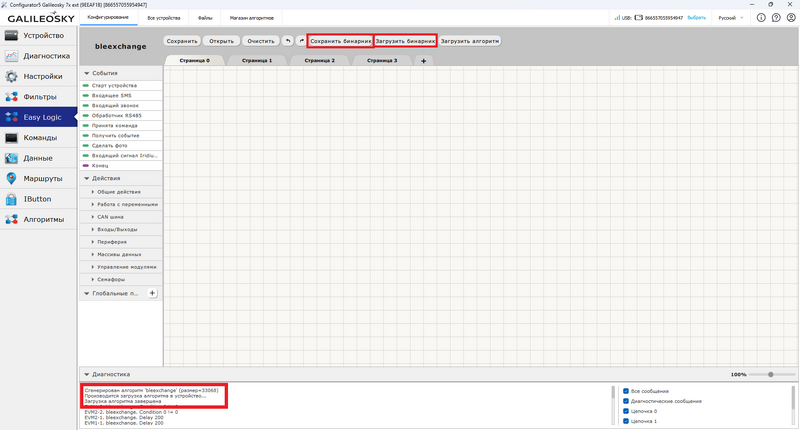Click Сохранить бинарник button
Screen dimensions: 800x430
tap(341, 41)
